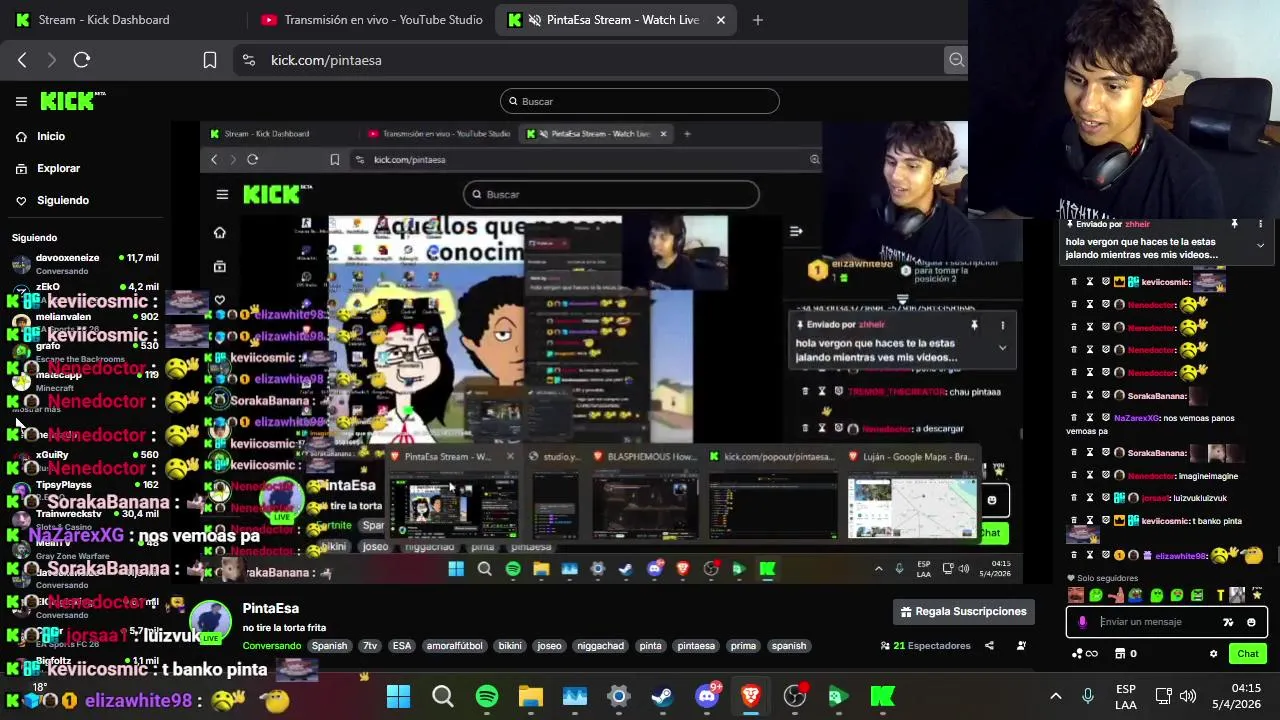Open Kick app from taskbar
This screenshot has height=720, width=1280.
(882, 696)
